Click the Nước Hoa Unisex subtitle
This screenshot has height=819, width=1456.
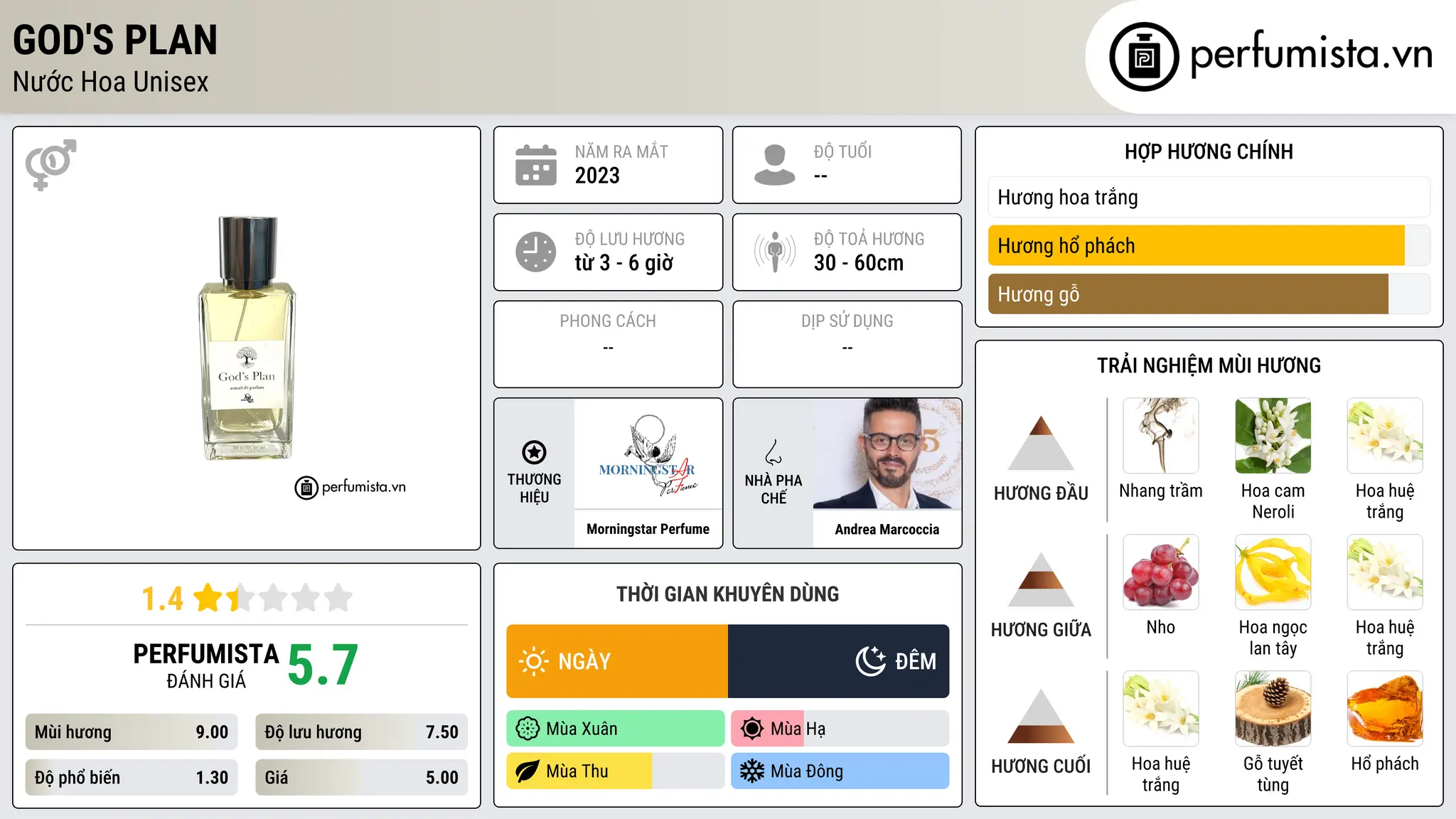pyautogui.click(x=111, y=82)
